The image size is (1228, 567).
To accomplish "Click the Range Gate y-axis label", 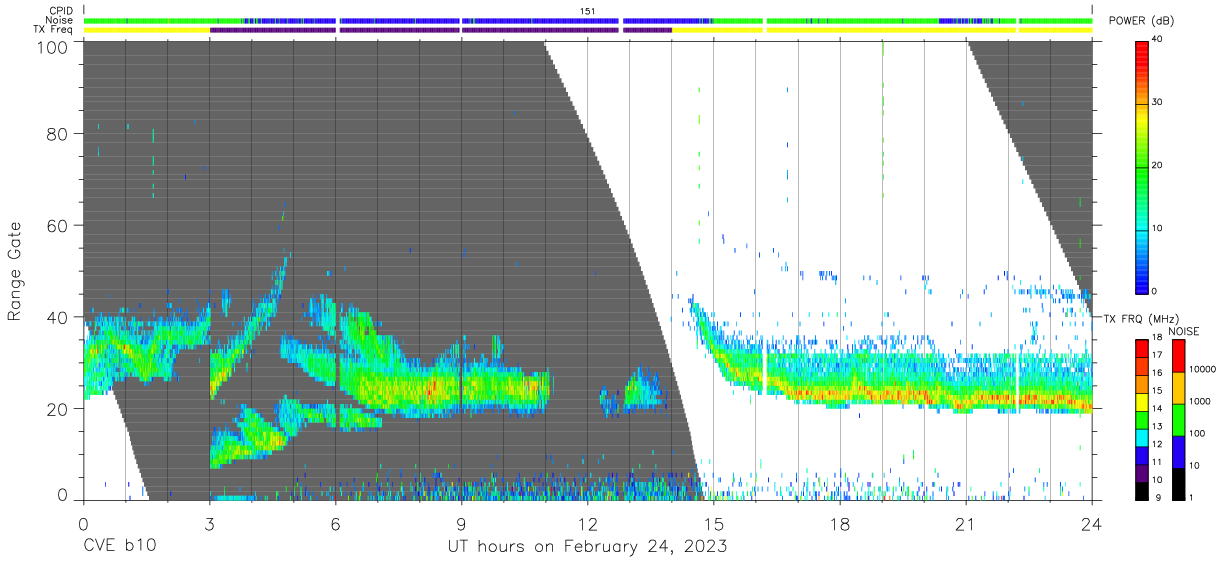I will coord(16,270).
